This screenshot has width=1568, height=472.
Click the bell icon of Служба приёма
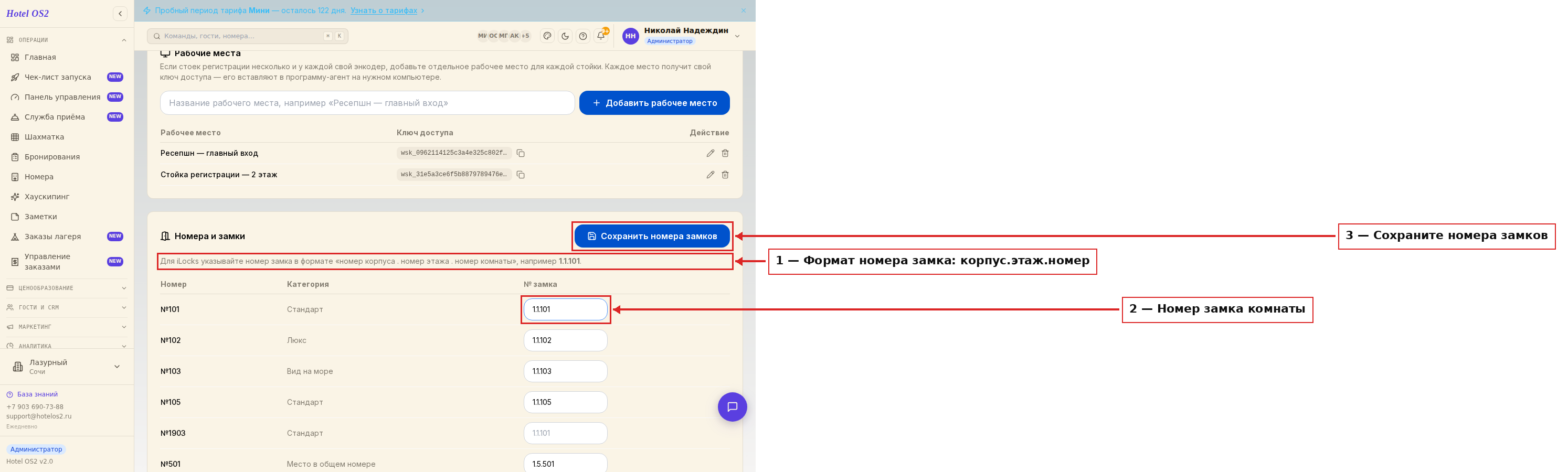15,117
